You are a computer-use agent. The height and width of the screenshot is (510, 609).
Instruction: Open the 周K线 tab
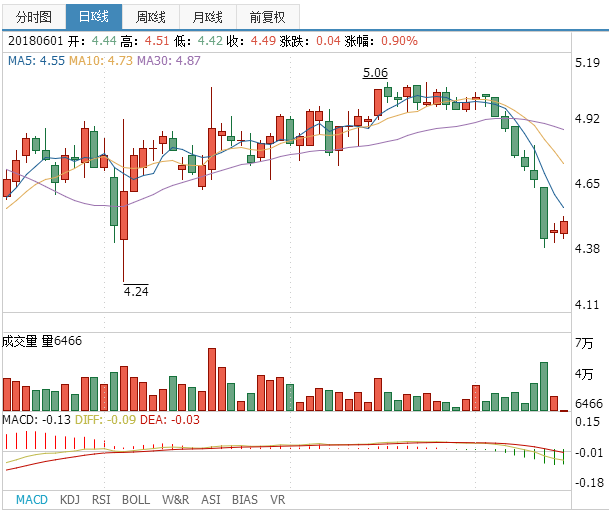point(151,17)
